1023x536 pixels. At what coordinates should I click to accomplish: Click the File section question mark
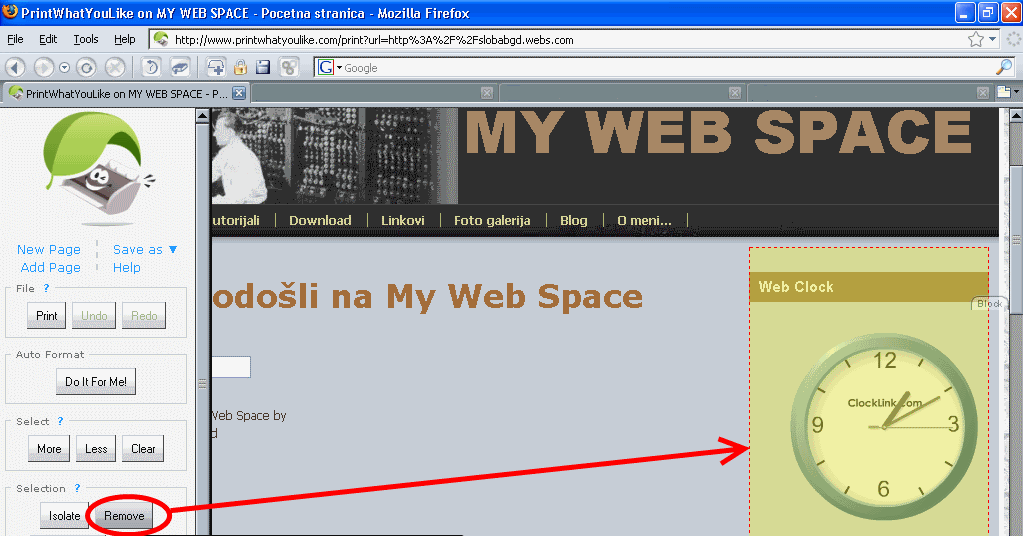(x=46, y=288)
